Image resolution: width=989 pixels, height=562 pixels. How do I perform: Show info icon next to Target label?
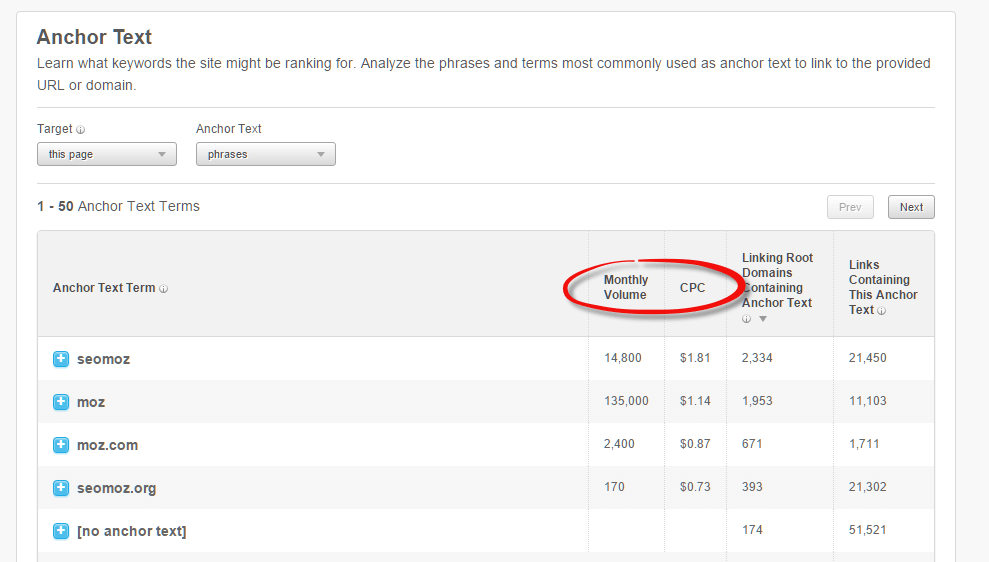point(80,130)
